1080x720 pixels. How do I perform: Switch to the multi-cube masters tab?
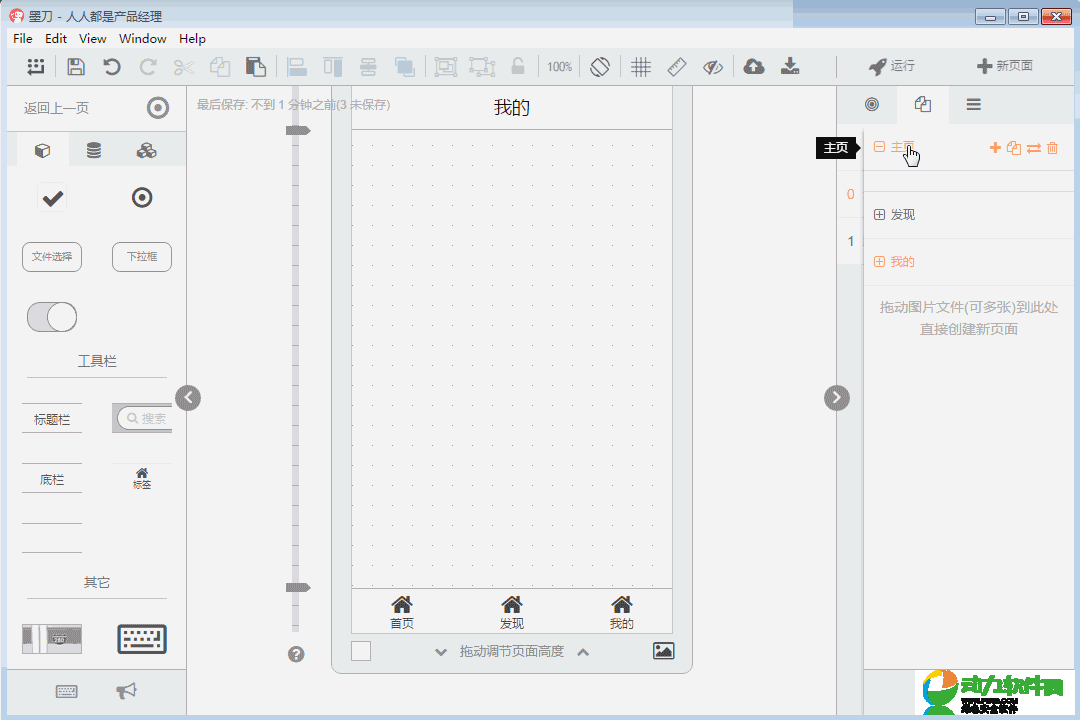pyautogui.click(x=146, y=150)
